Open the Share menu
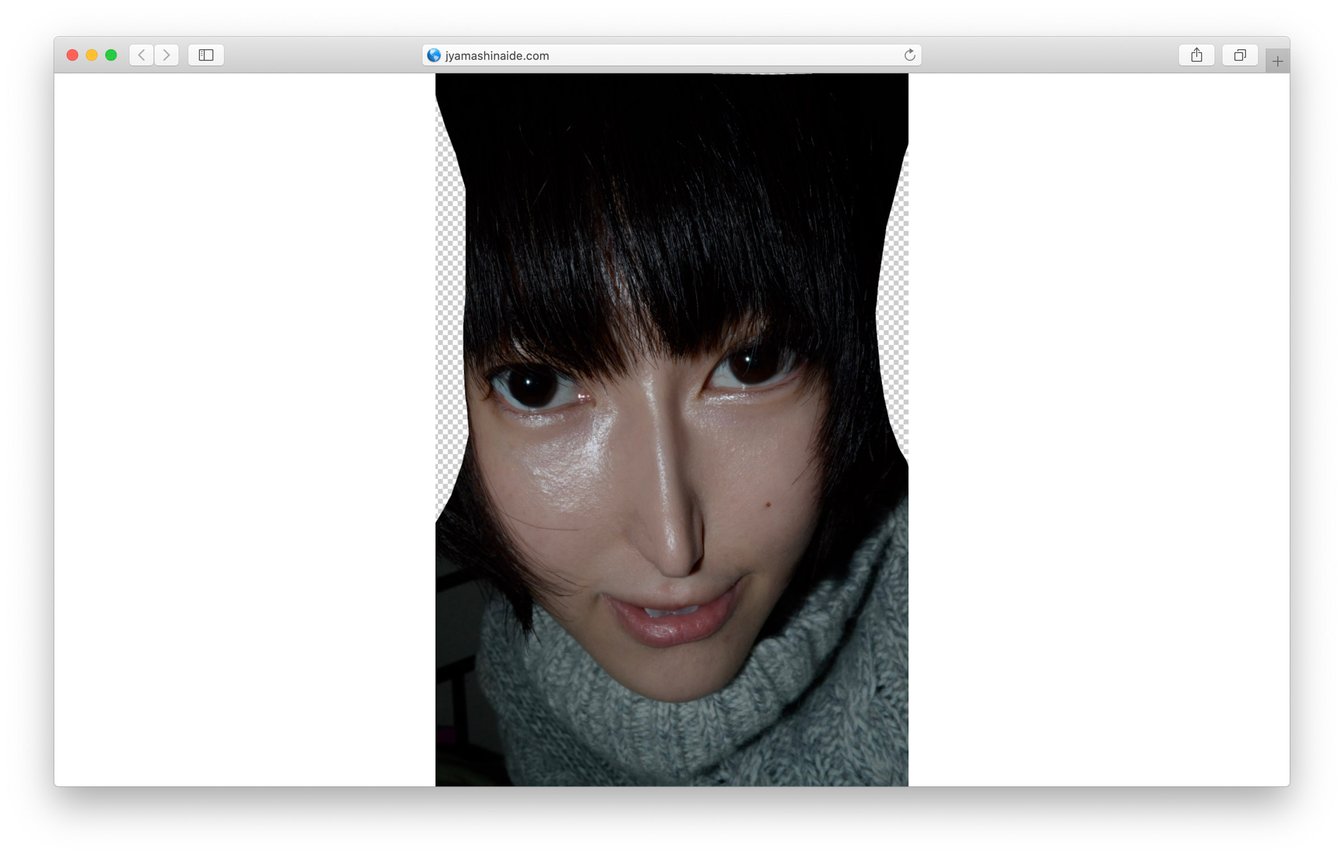1344x858 pixels. (x=1196, y=55)
